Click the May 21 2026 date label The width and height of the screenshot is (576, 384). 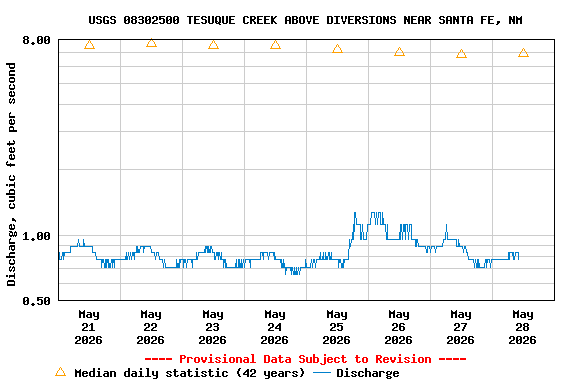click(89, 327)
